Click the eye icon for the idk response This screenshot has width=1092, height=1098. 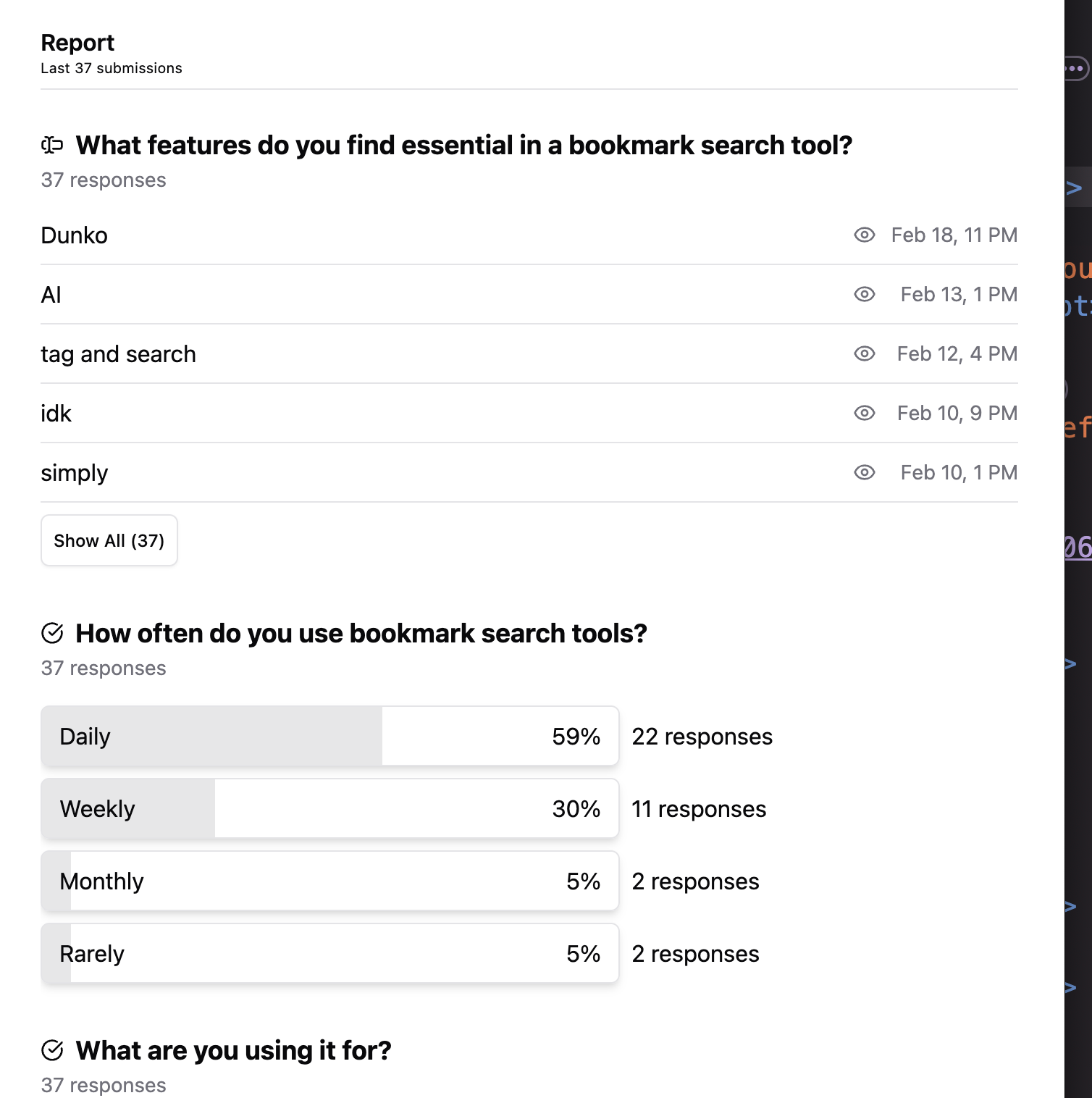pos(864,413)
